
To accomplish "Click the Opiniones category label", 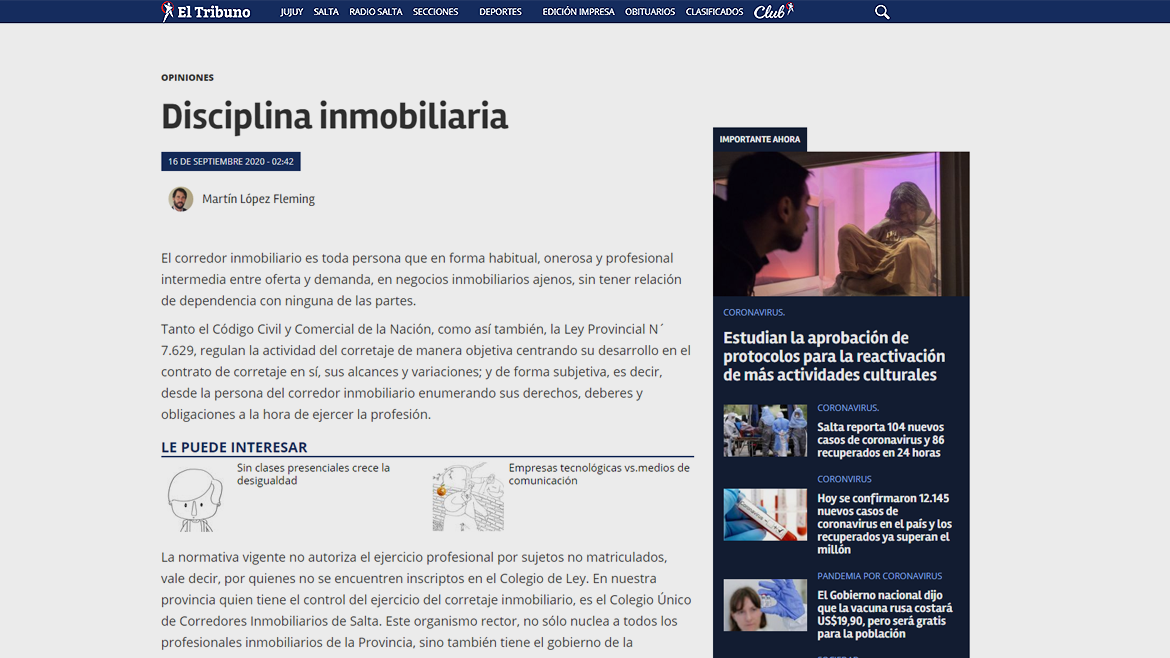I will tap(187, 78).
